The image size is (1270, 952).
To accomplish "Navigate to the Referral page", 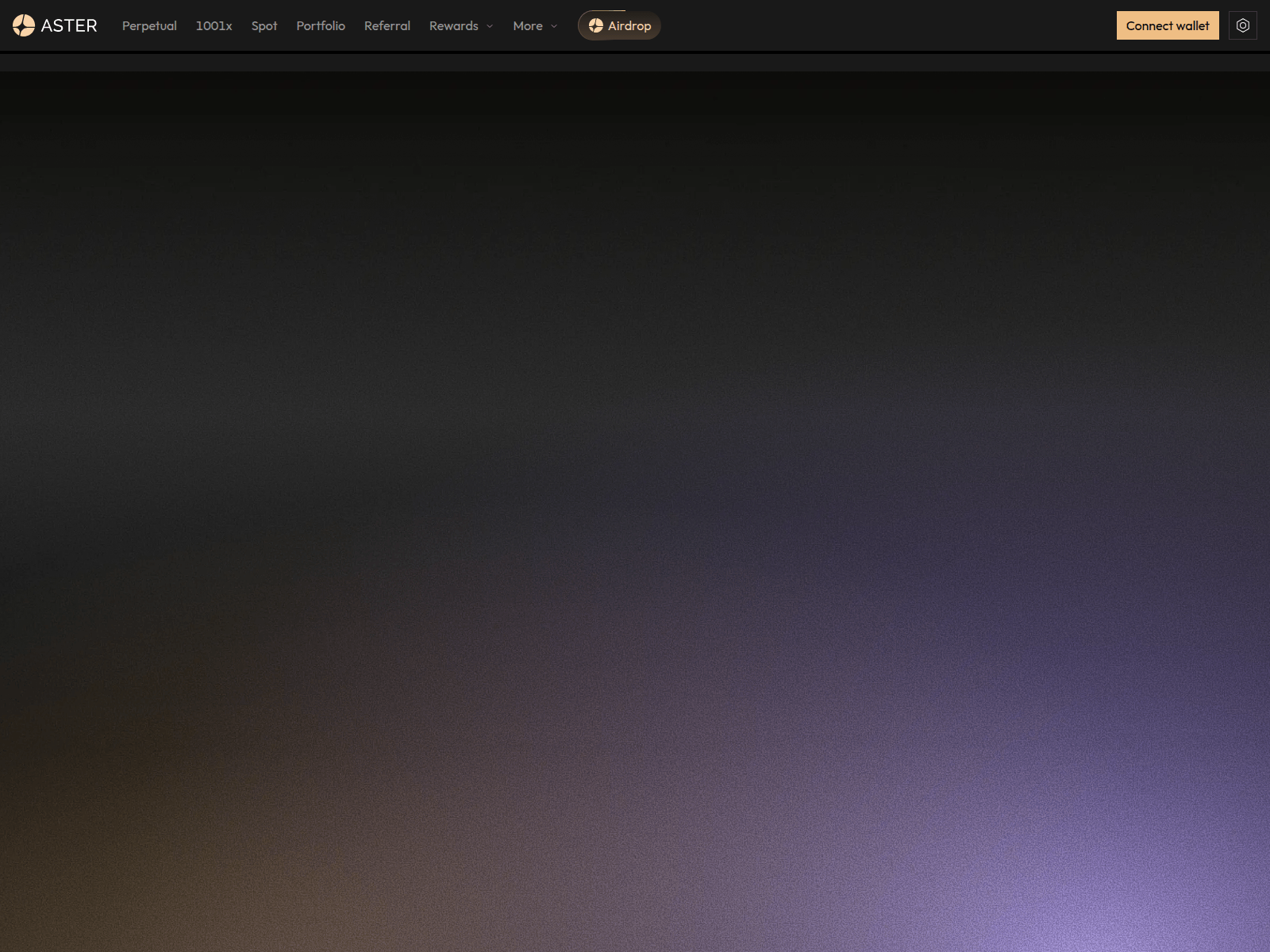I will [x=387, y=25].
